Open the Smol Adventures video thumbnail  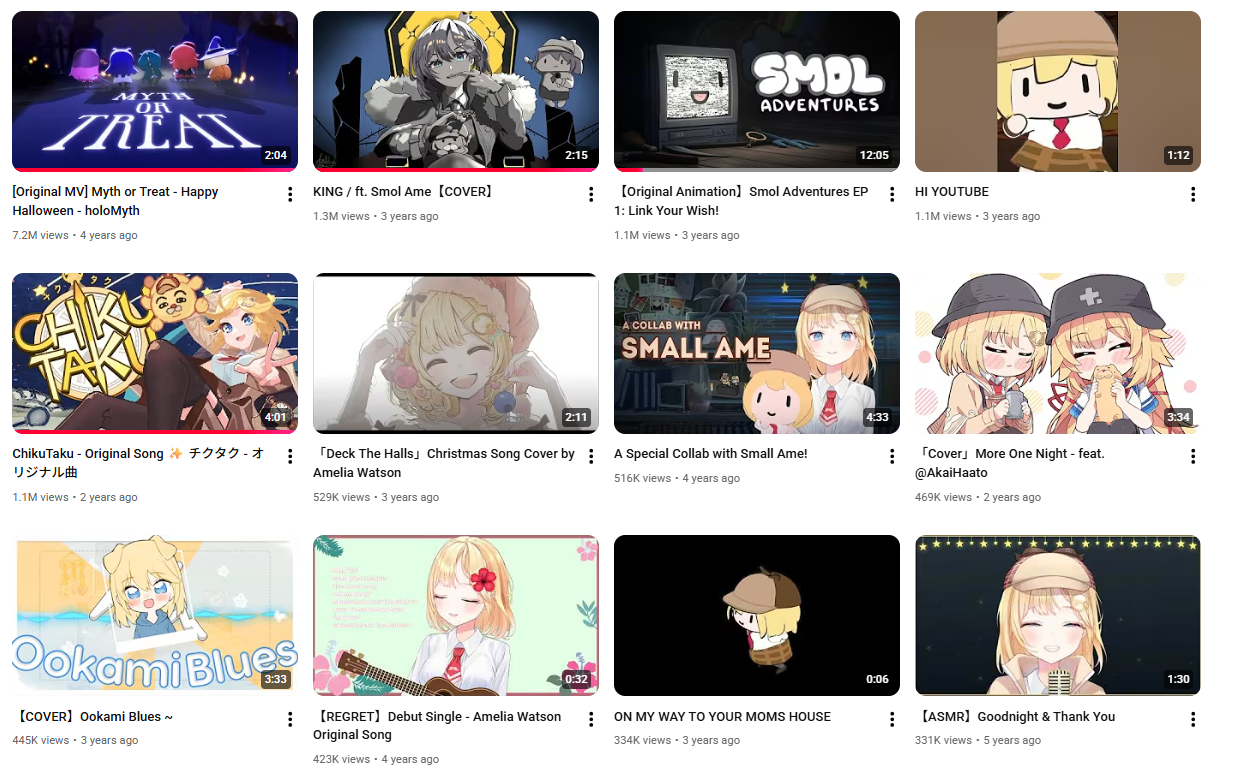tap(757, 91)
